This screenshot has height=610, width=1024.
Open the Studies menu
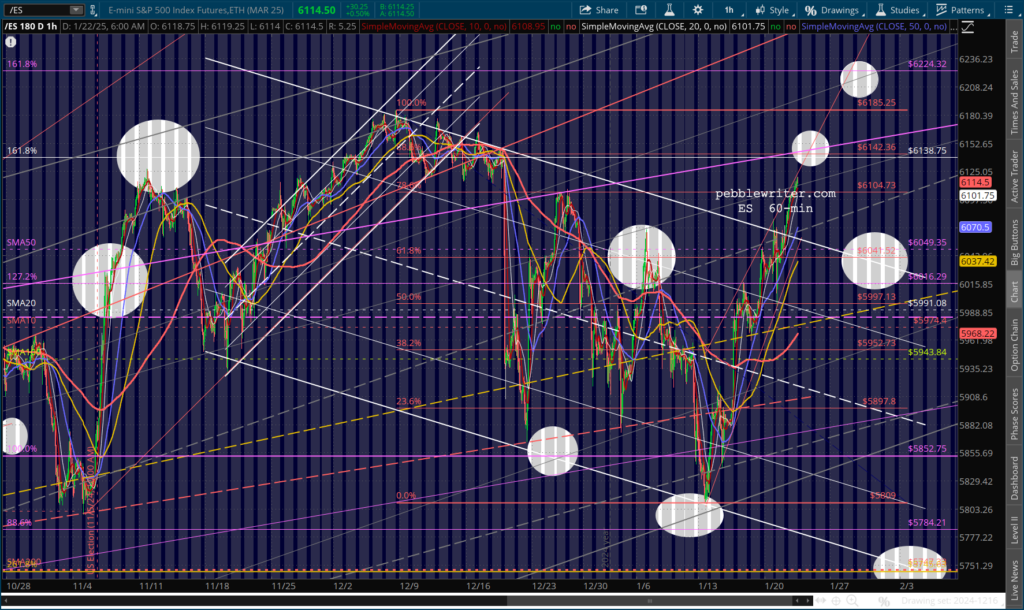click(x=899, y=10)
